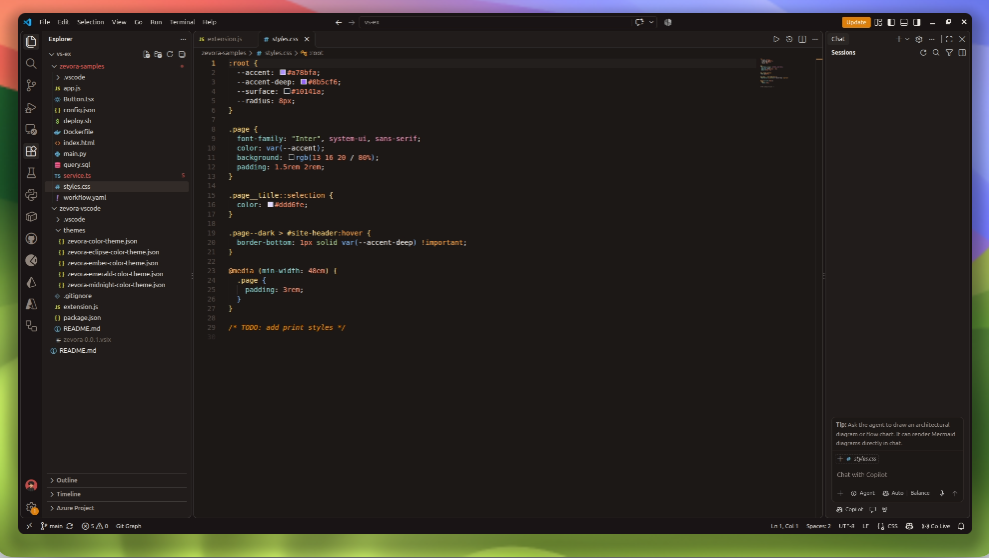Viewport: 989px width, 558px height.
Task: Open the Agent mode picker
Action: (x=862, y=493)
